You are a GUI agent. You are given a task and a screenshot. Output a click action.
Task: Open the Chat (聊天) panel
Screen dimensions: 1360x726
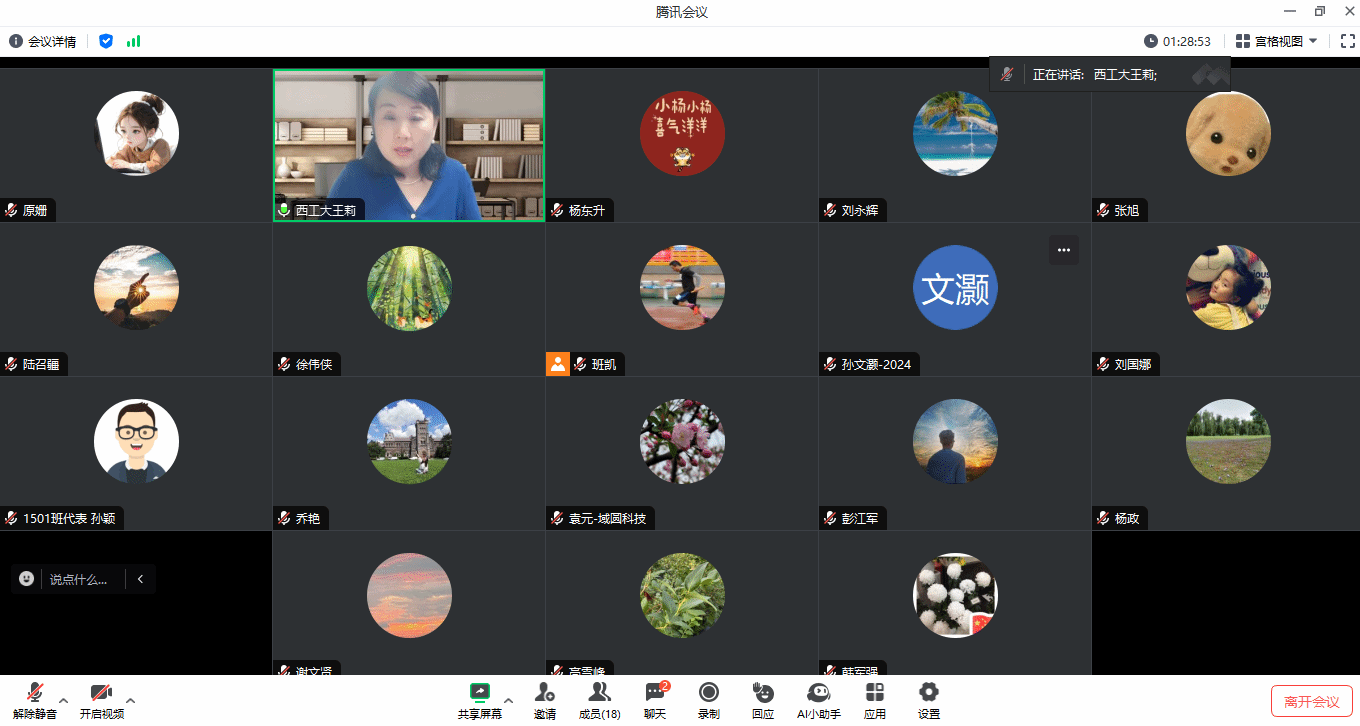(655, 700)
